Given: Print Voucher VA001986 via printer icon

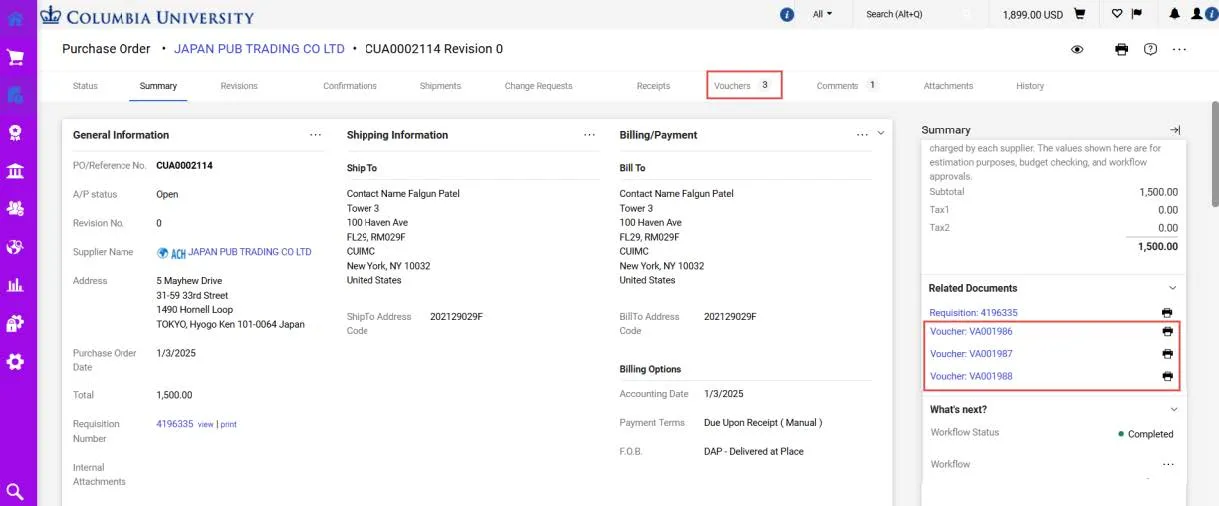Looking at the screenshot, I should 1167,331.
